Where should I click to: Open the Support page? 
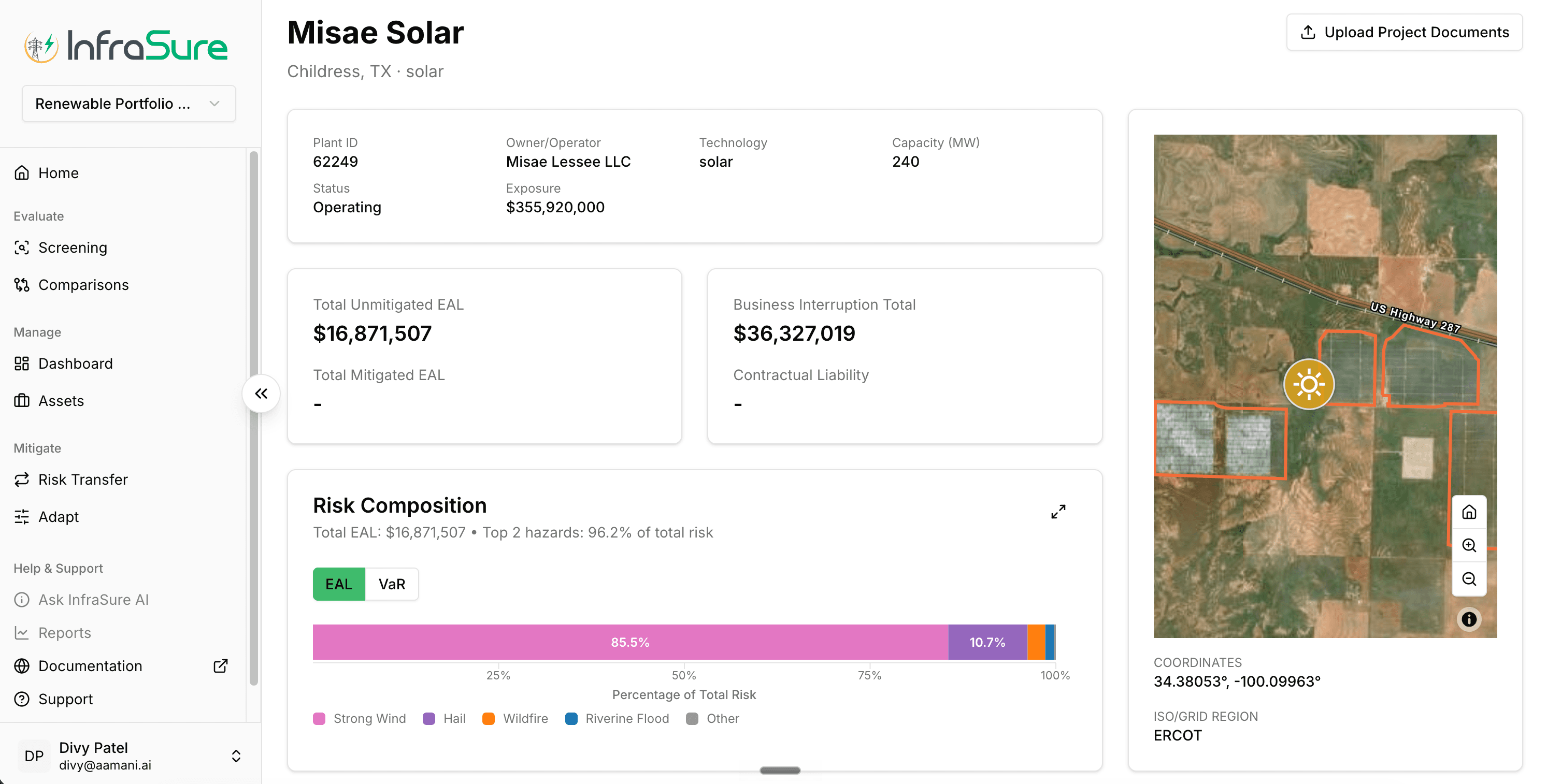65,699
